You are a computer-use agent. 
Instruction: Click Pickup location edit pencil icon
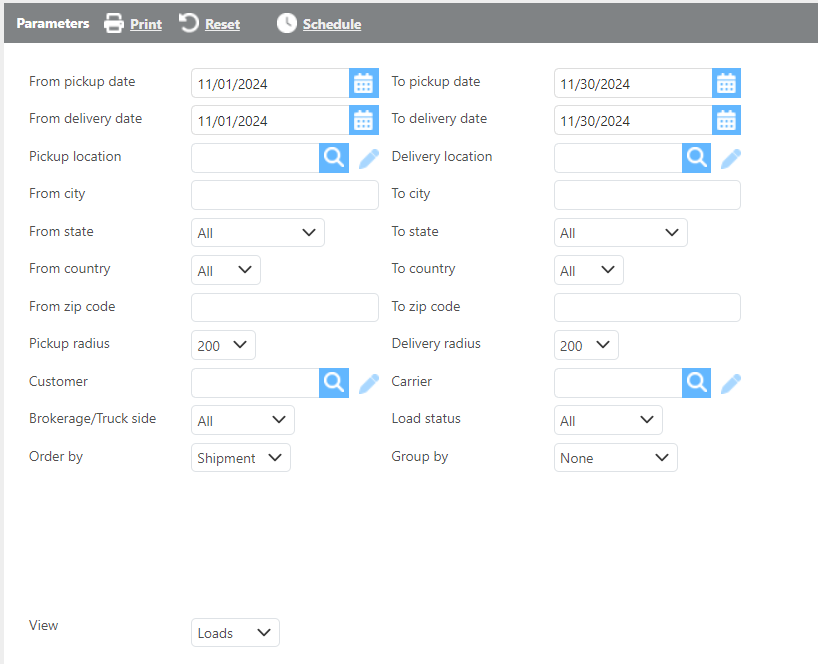pos(369,158)
